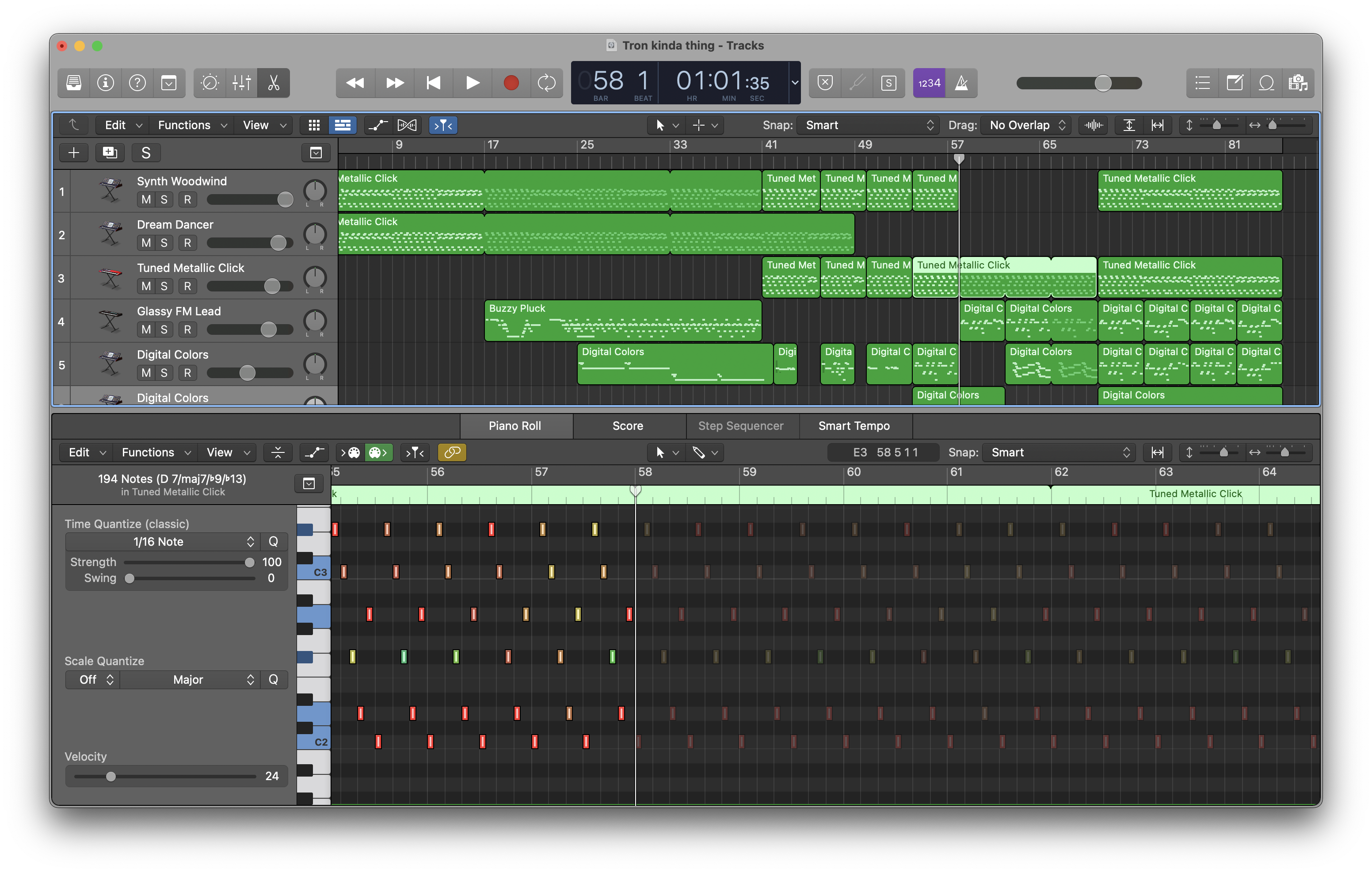Viewport: 1372px width, 873px height.
Task: Show the list view icon in Tracks
Action: (x=343, y=125)
